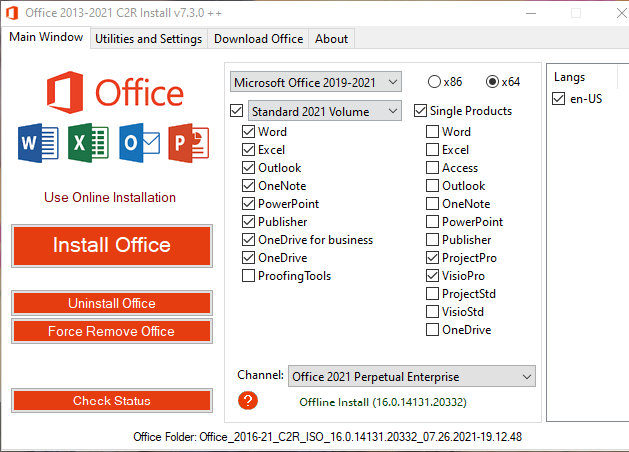Open the About tab

331,39
